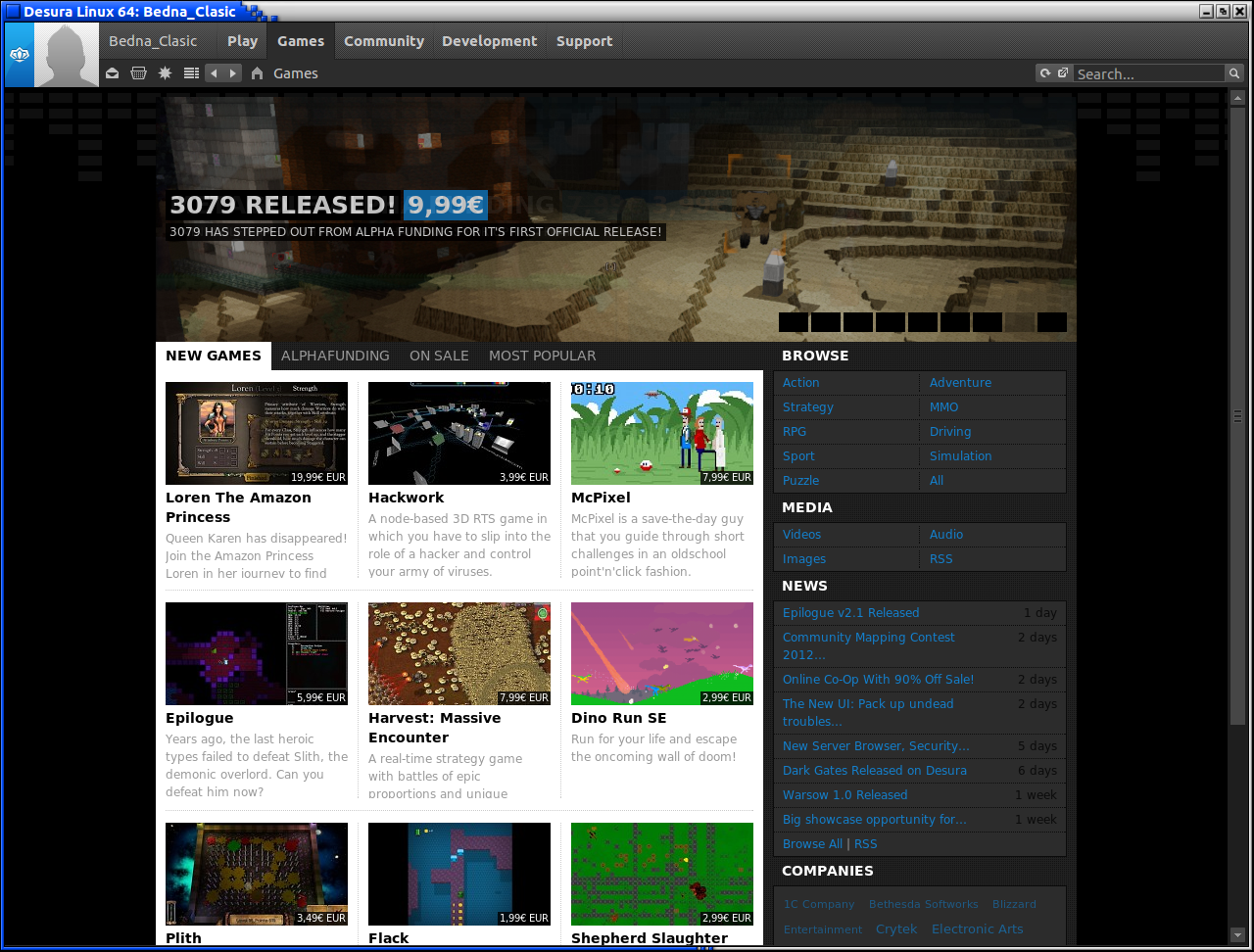
Task: Open the Videos media link
Action: click(x=802, y=535)
